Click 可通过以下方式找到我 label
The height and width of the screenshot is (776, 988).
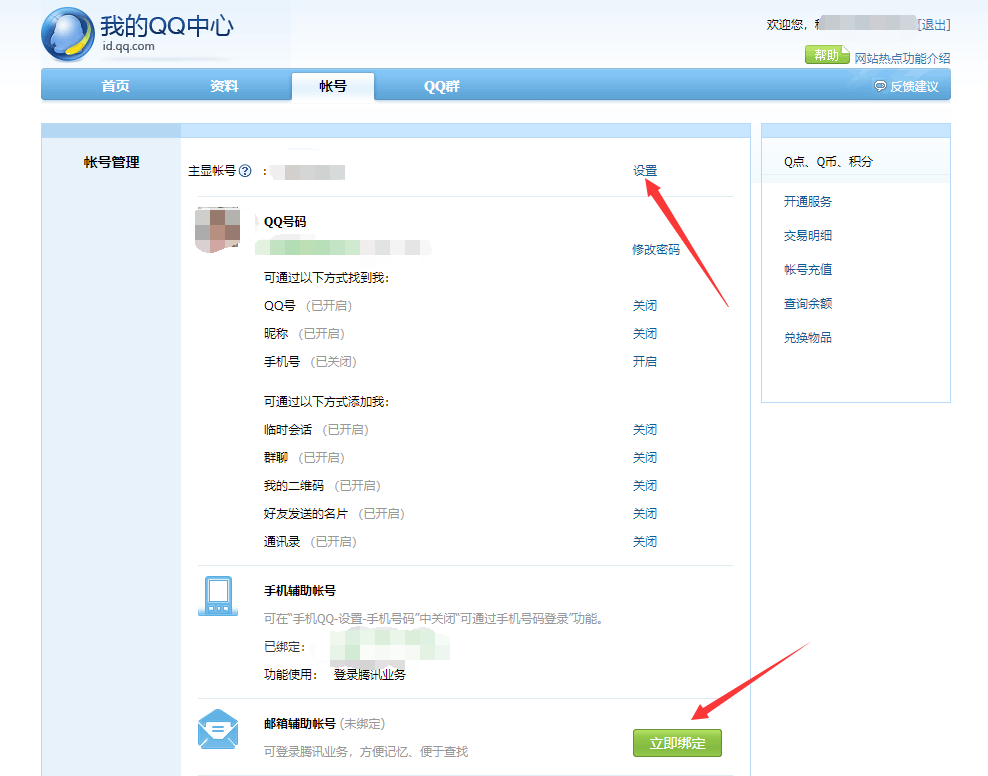coord(326,278)
